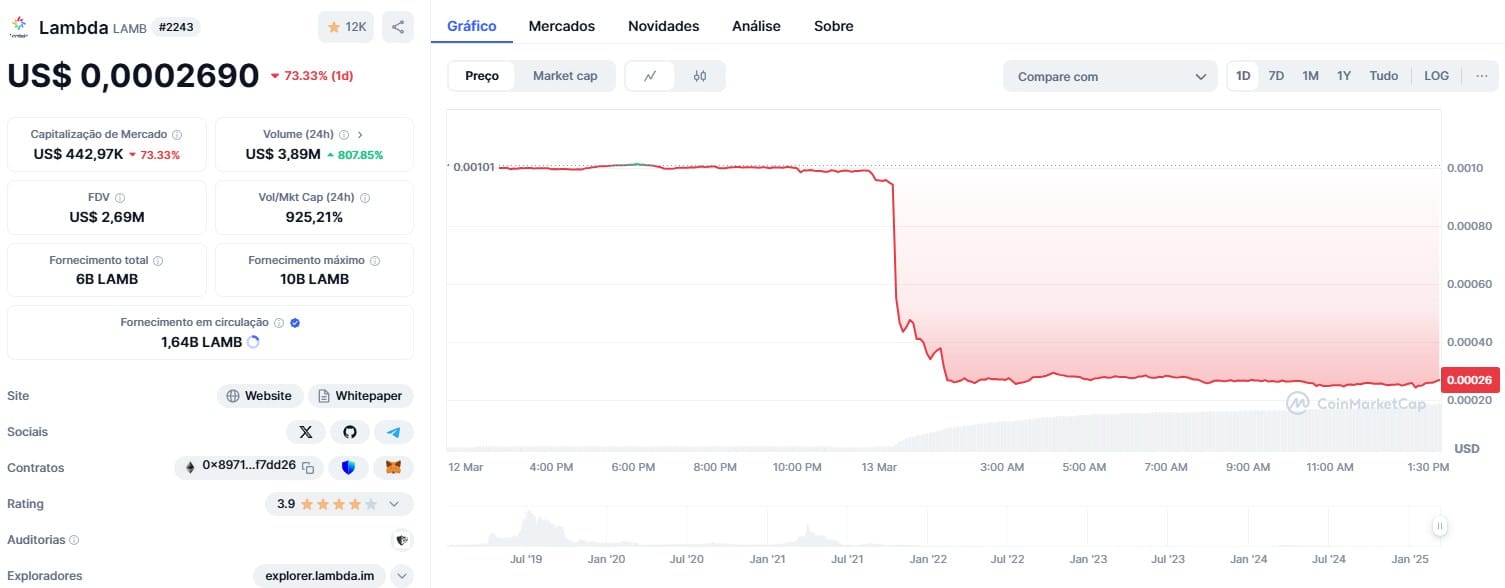Expand the explorers list chevron
1505x588 pixels.
coord(401,576)
